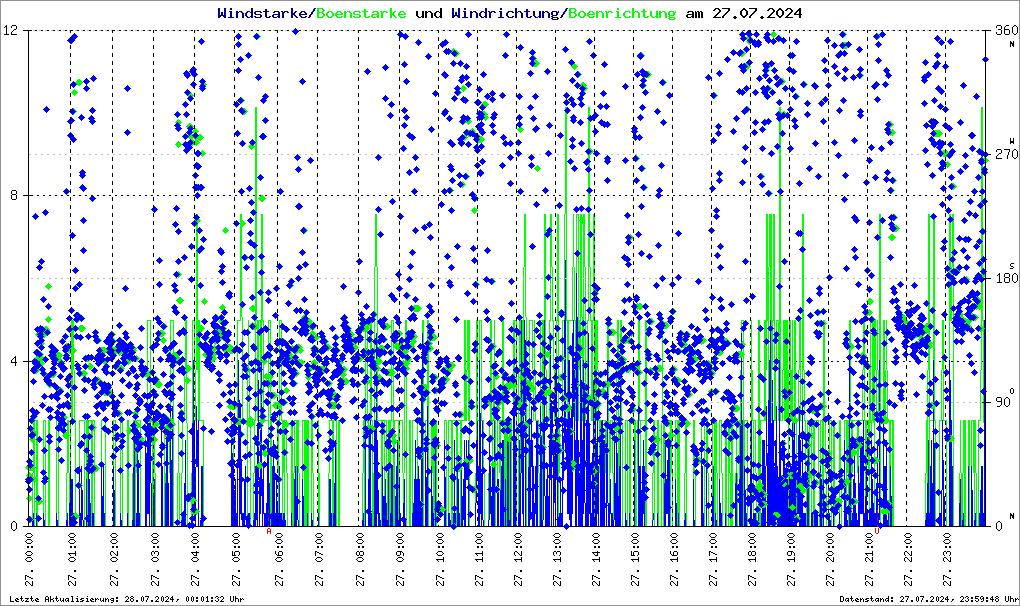Click the date '27.07.2024' in the title

coord(757,13)
